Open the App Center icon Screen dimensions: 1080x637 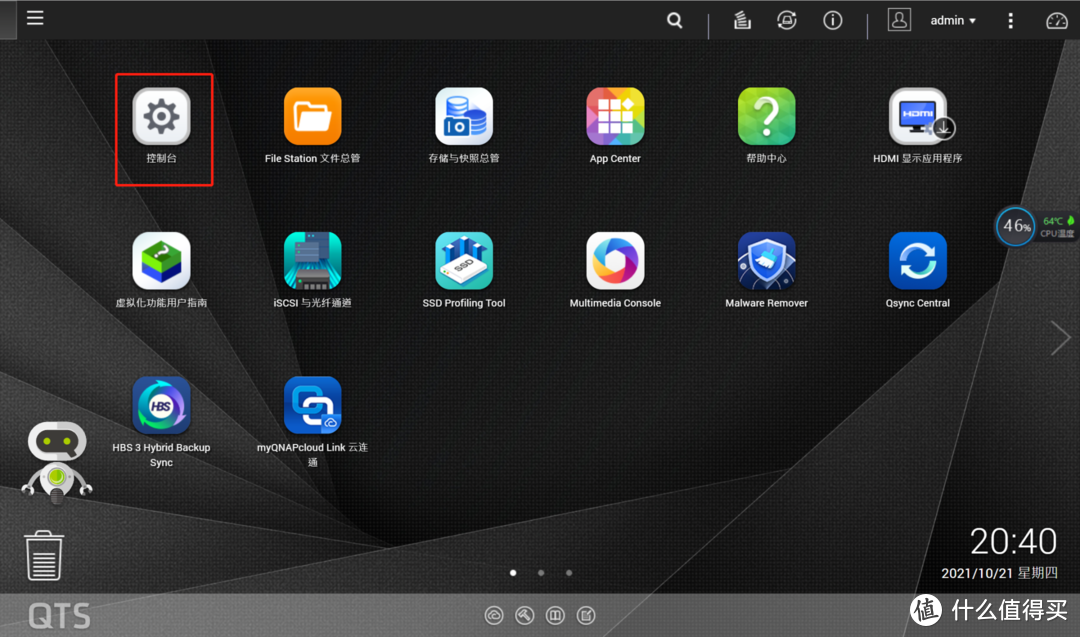615,116
